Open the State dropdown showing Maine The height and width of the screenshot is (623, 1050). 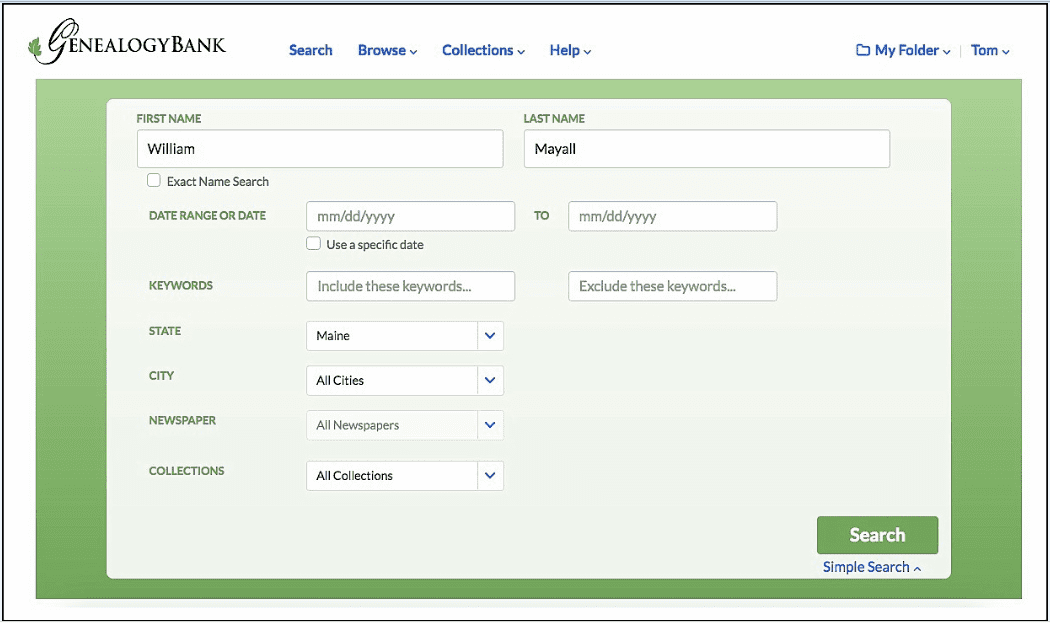tap(405, 336)
